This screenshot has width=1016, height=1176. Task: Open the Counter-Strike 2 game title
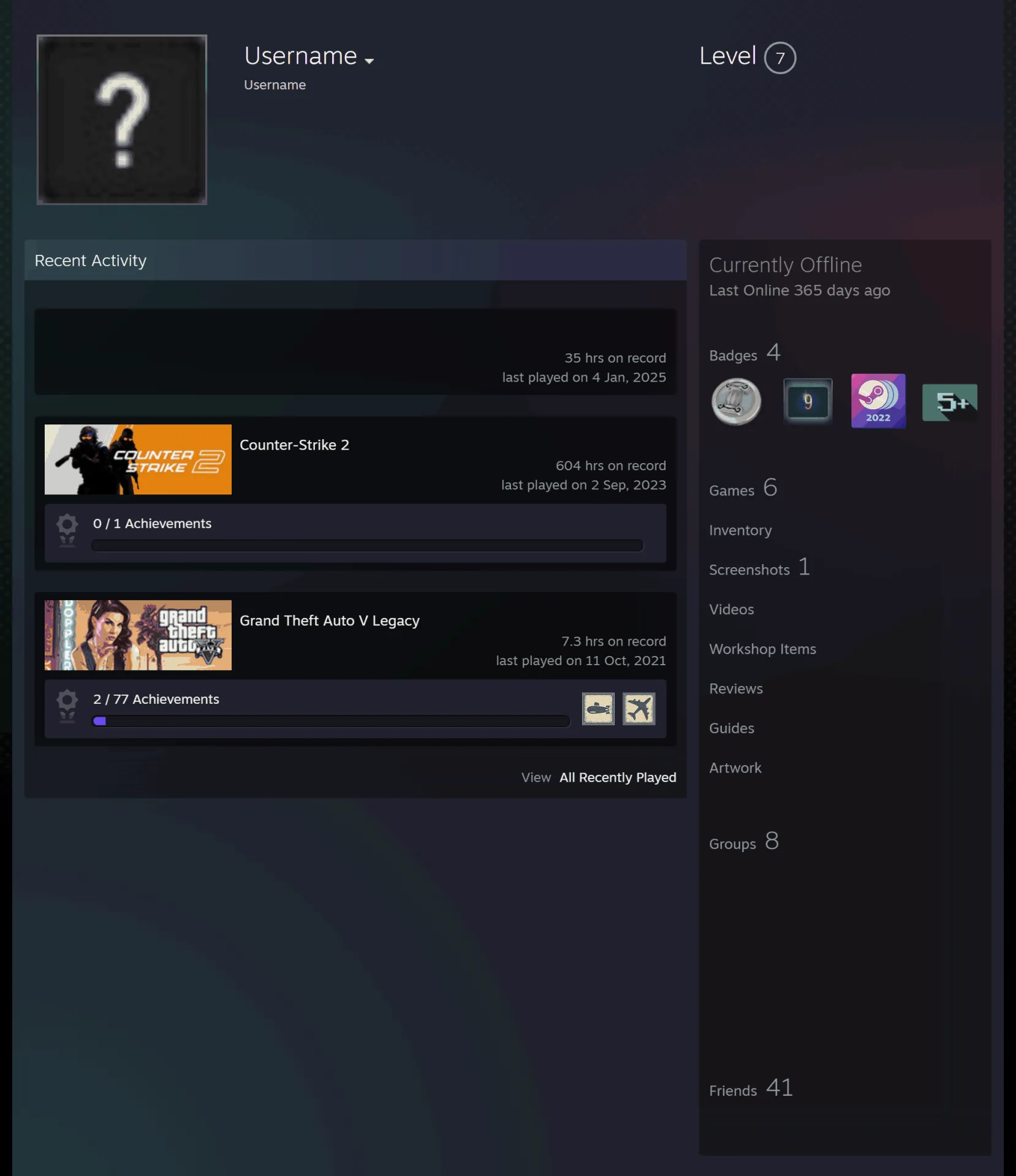pos(294,445)
